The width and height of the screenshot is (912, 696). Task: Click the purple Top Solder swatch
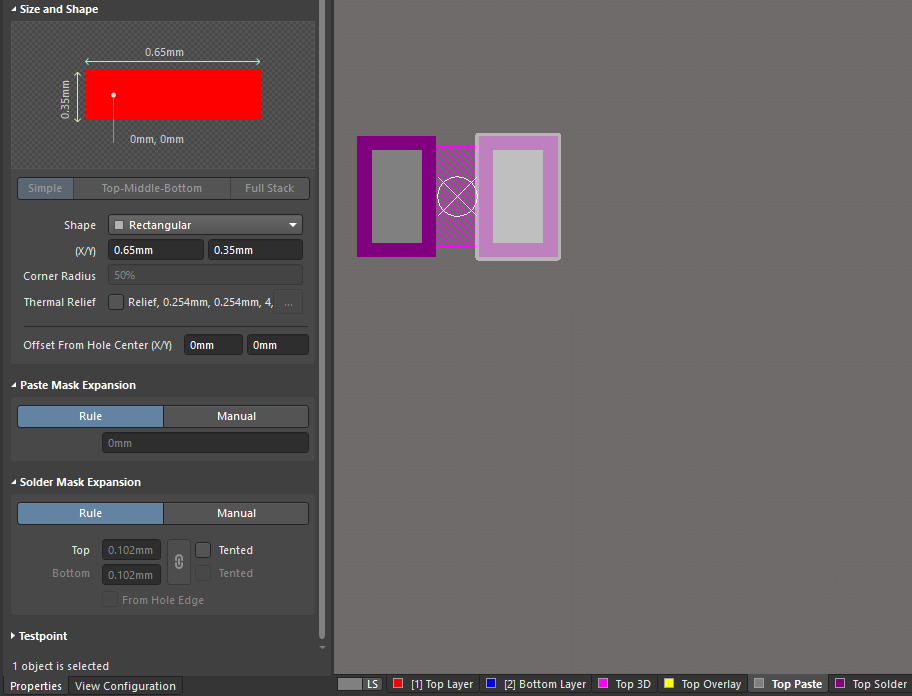pyautogui.click(x=840, y=684)
